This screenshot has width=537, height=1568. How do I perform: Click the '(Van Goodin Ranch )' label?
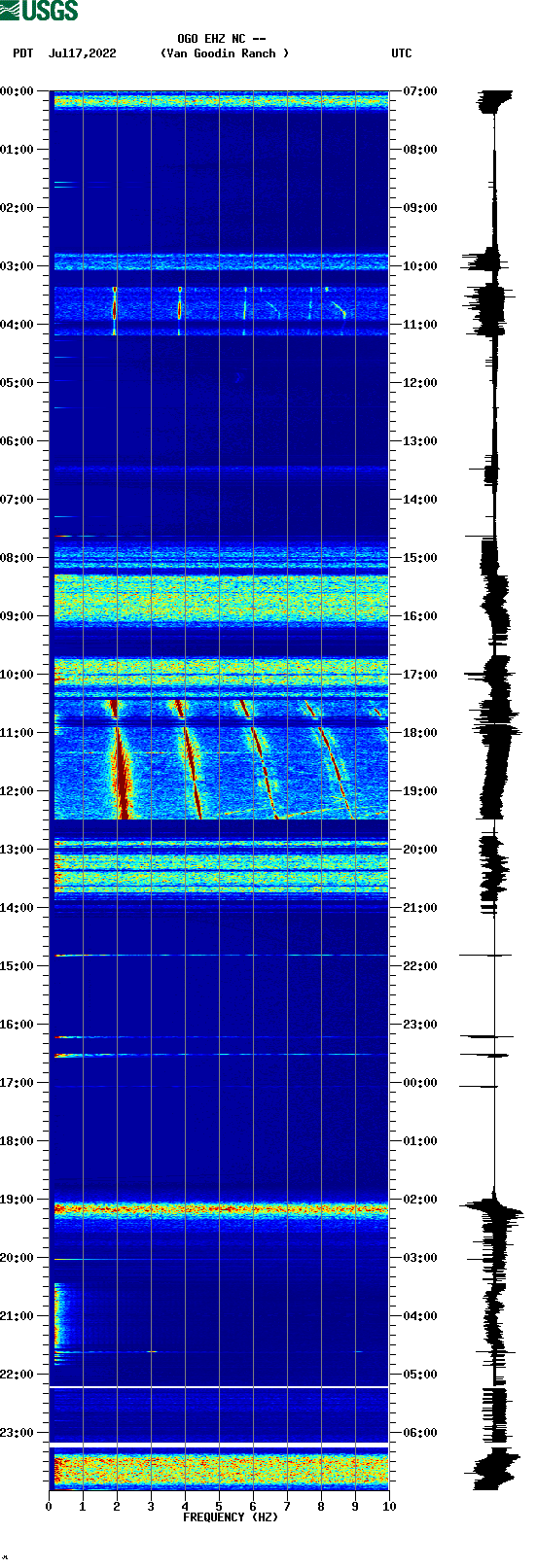click(225, 53)
